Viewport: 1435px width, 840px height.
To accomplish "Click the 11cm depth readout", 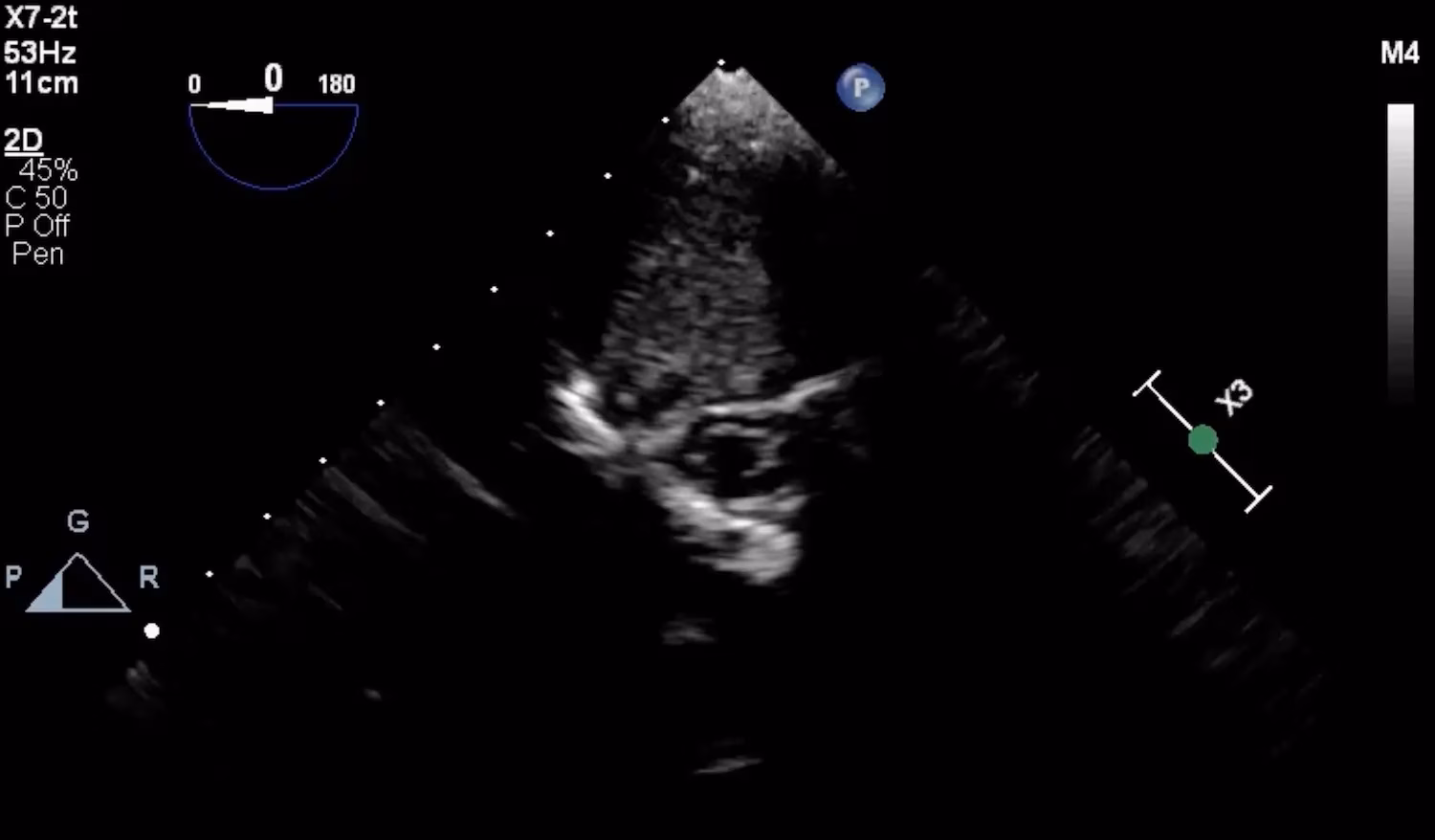I will [41, 83].
